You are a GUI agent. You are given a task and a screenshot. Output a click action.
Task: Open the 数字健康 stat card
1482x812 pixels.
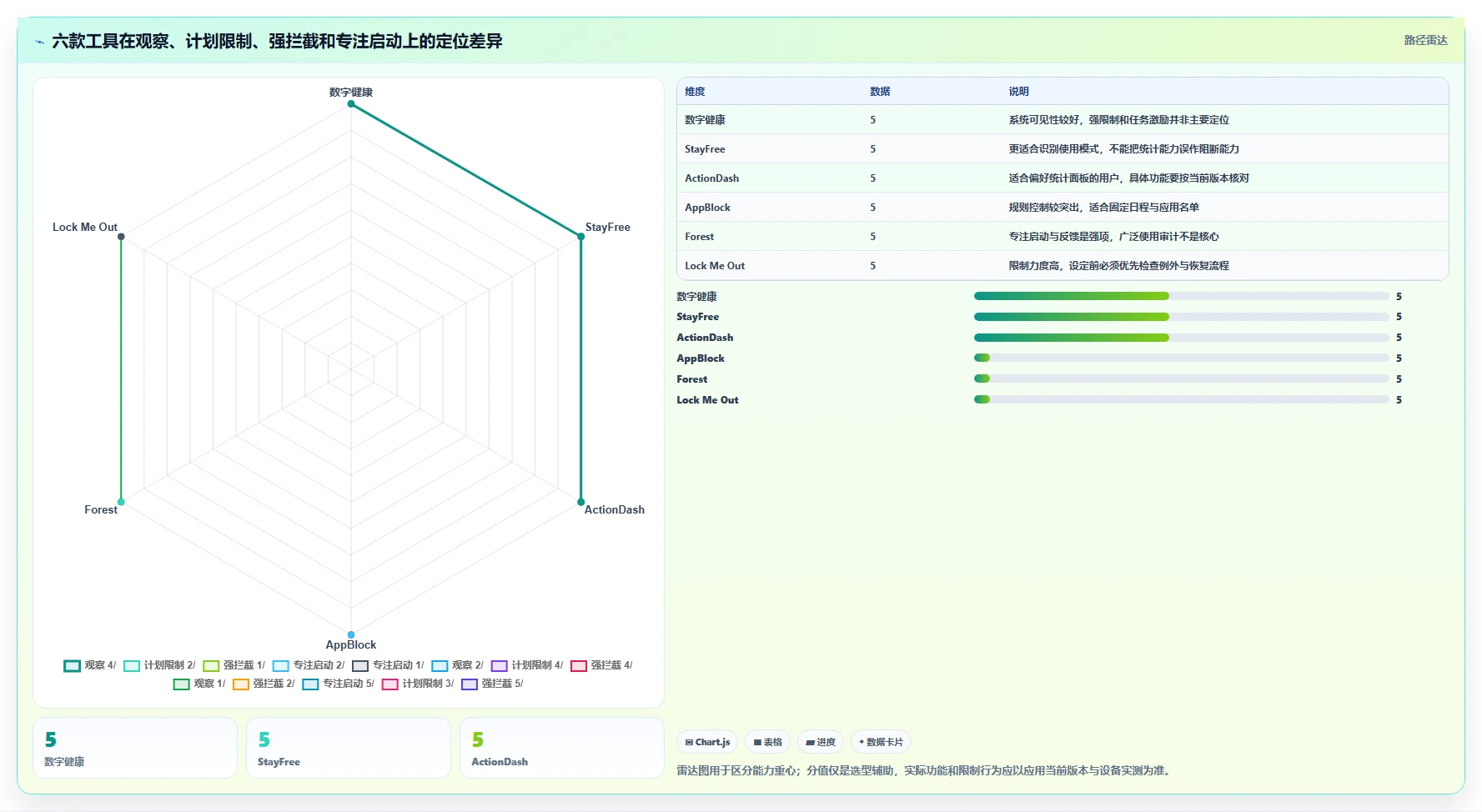tap(135, 748)
